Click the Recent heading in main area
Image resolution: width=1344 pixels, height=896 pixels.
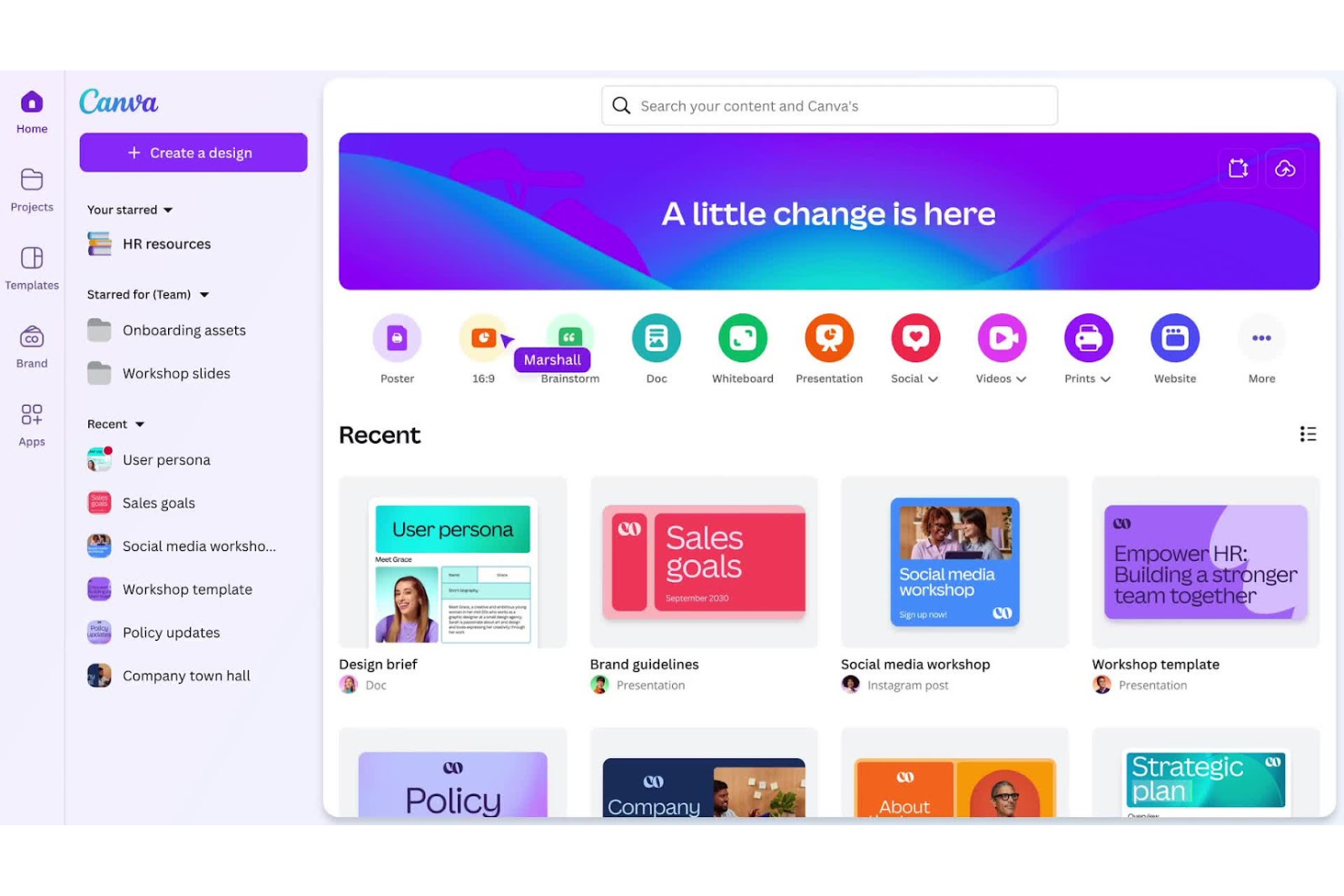coord(380,435)
